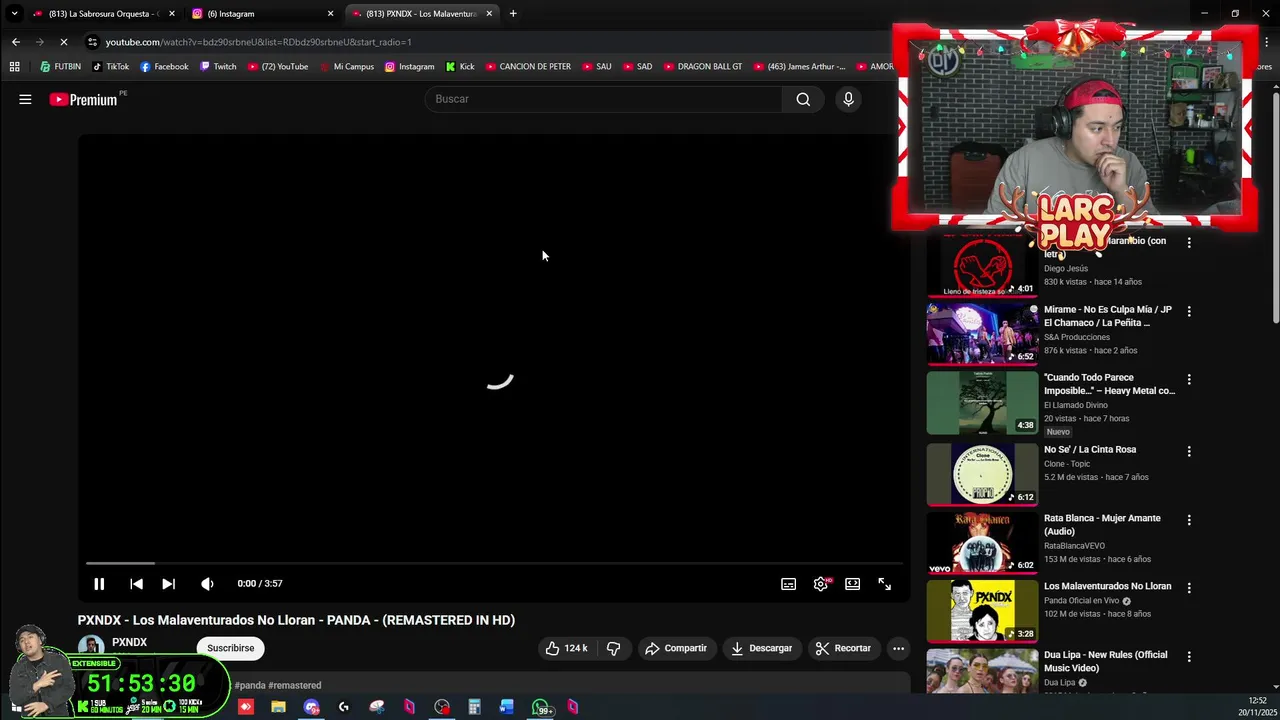The height and width of the screenshot is (720, 1280).
Task: Open Logitech G HUB taskbar icon
Action: point(343,707)
